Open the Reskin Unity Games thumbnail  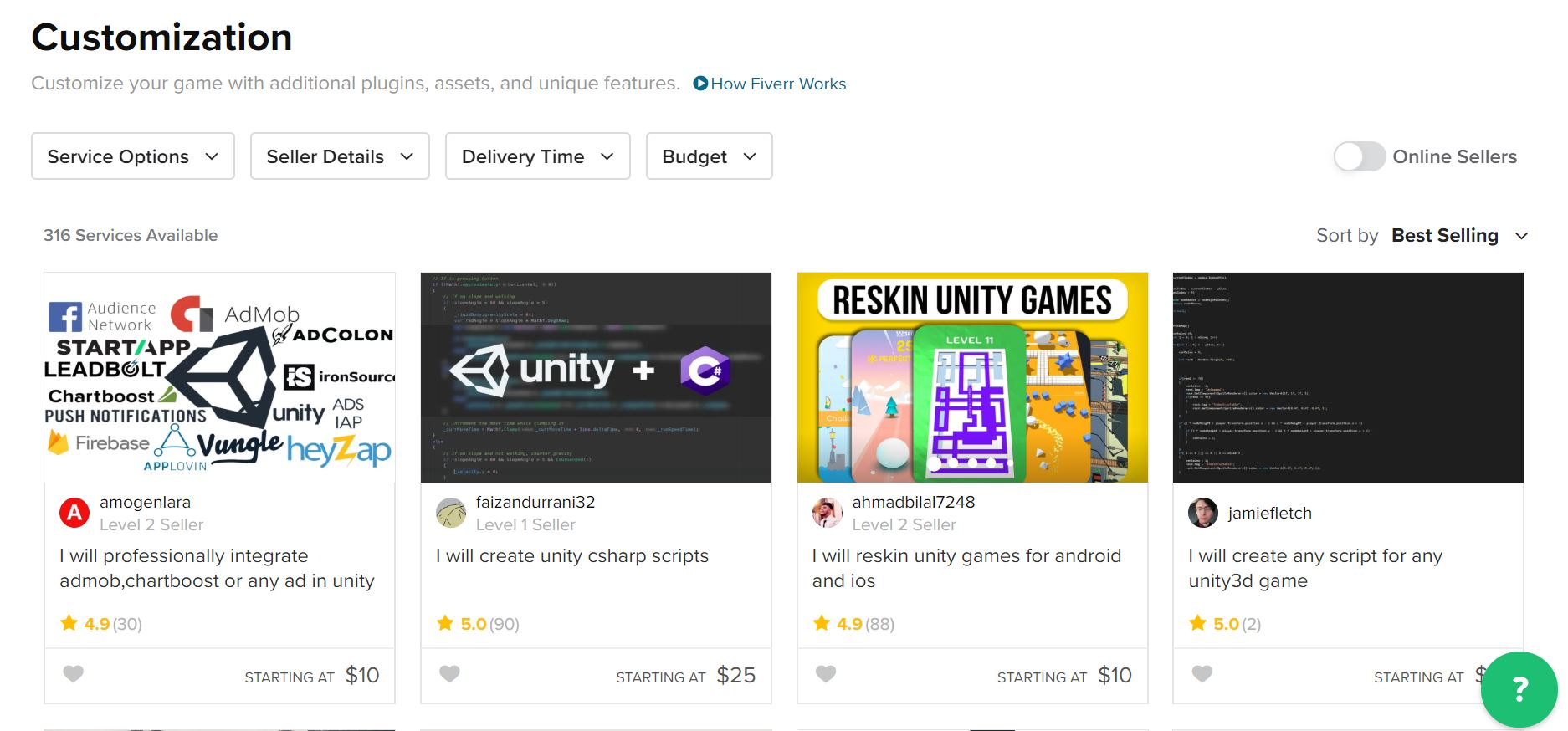coord(972,377)
